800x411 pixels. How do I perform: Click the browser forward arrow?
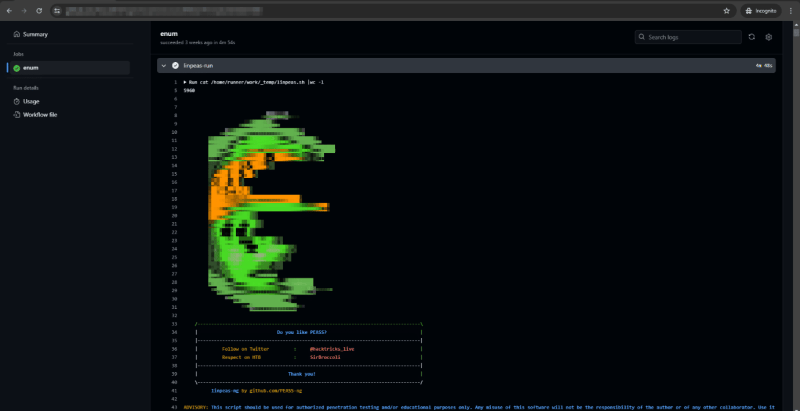[x=24, y=11]
